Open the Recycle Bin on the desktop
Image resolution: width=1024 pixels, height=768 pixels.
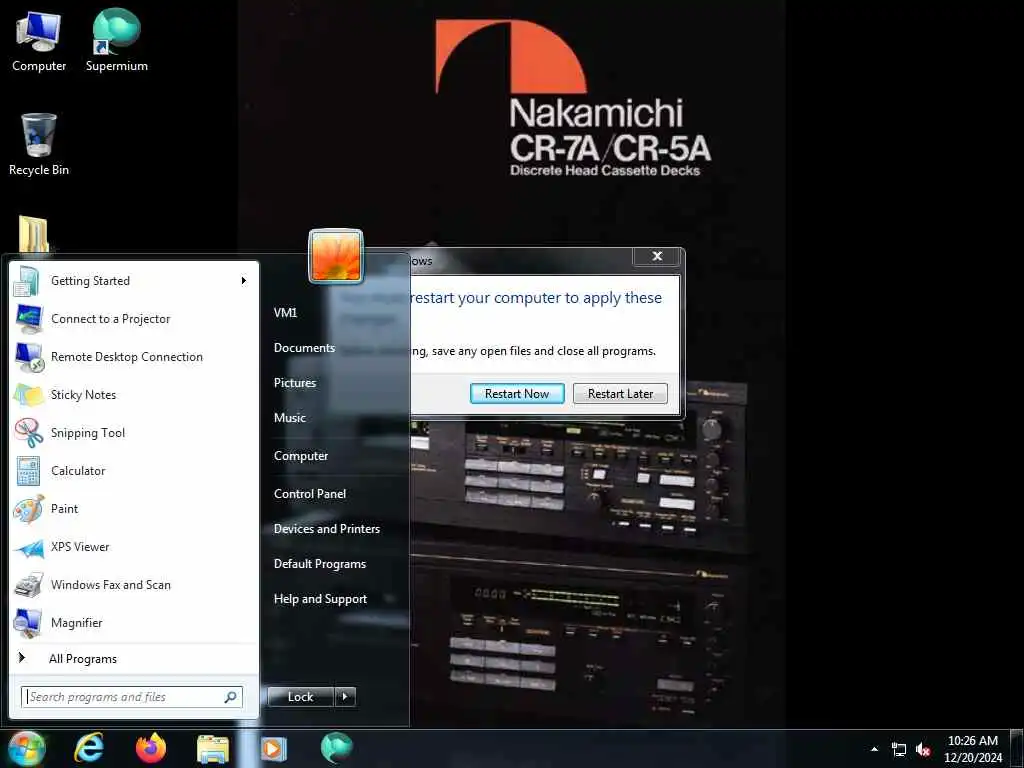coord(39,144)
